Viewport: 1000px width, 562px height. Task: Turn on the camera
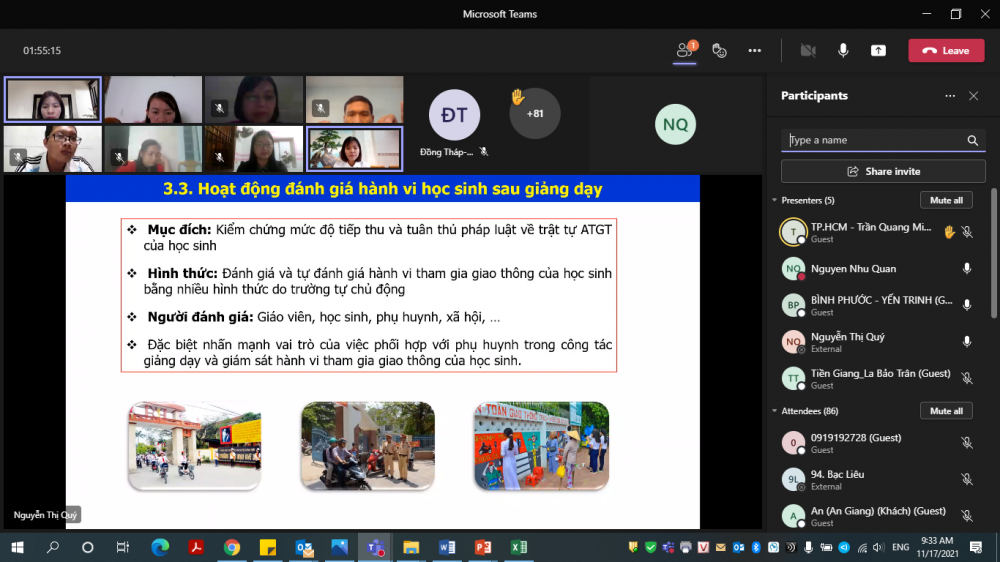[808, 51]
